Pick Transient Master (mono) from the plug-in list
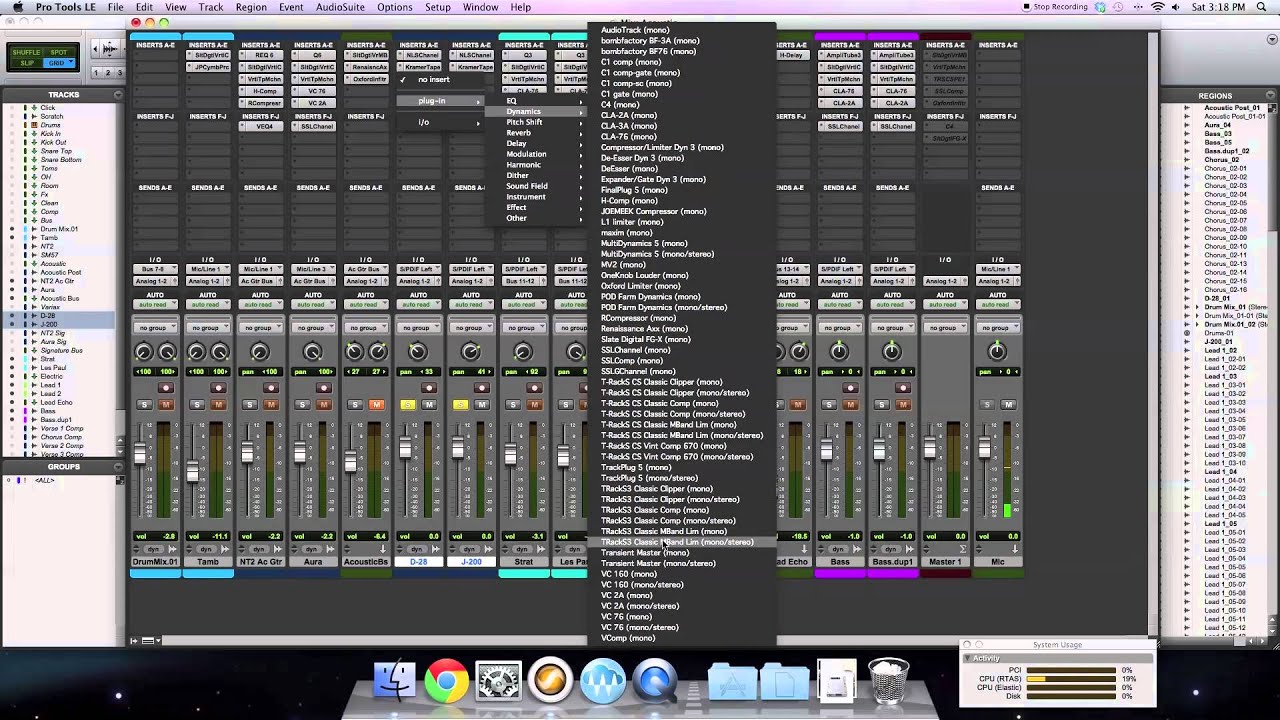The height and width of the screenshot is (720, 1280). point(644,553)
